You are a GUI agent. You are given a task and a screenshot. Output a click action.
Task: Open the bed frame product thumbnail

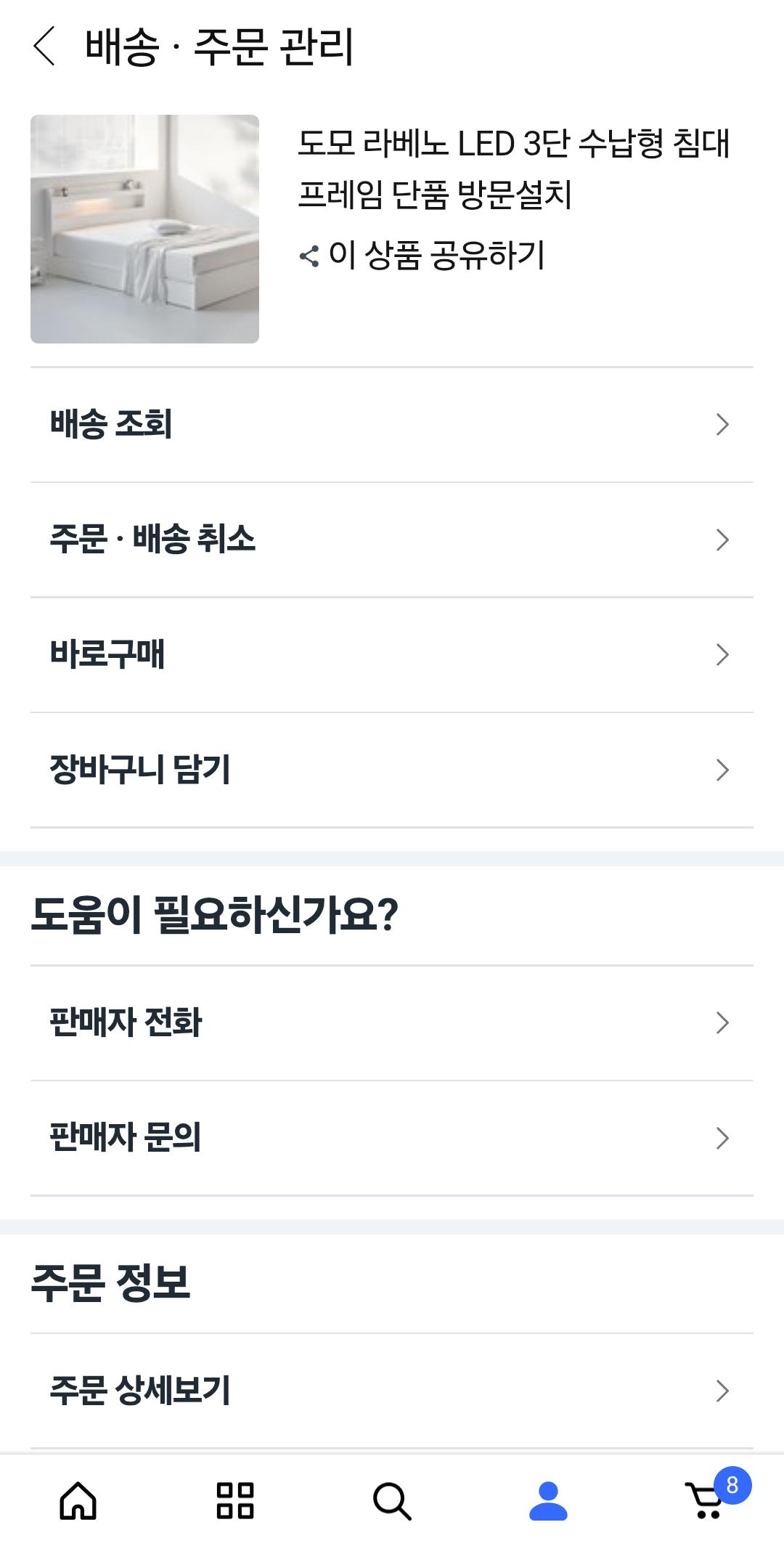tap(144, 229)
